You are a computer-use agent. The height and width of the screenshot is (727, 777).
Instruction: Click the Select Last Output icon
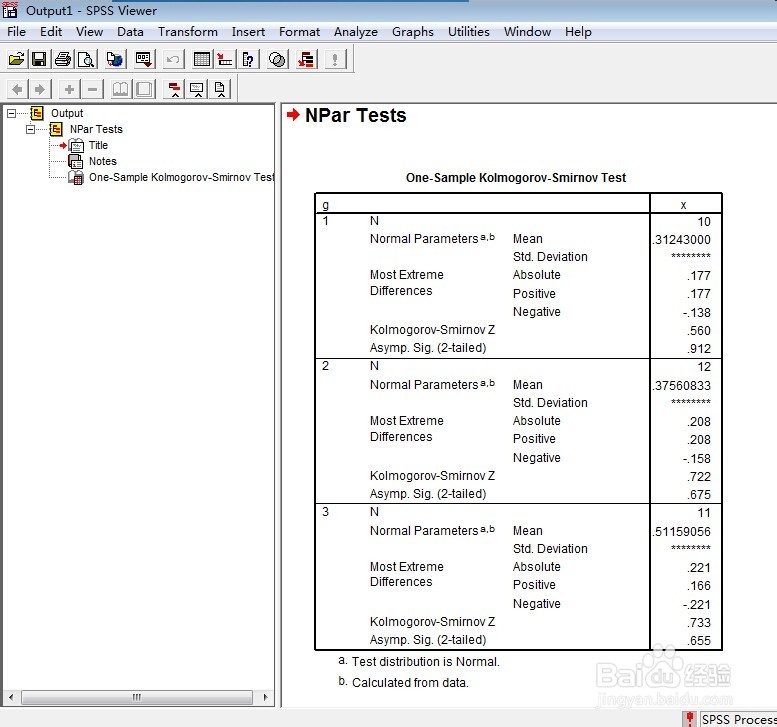coord(306,59)
